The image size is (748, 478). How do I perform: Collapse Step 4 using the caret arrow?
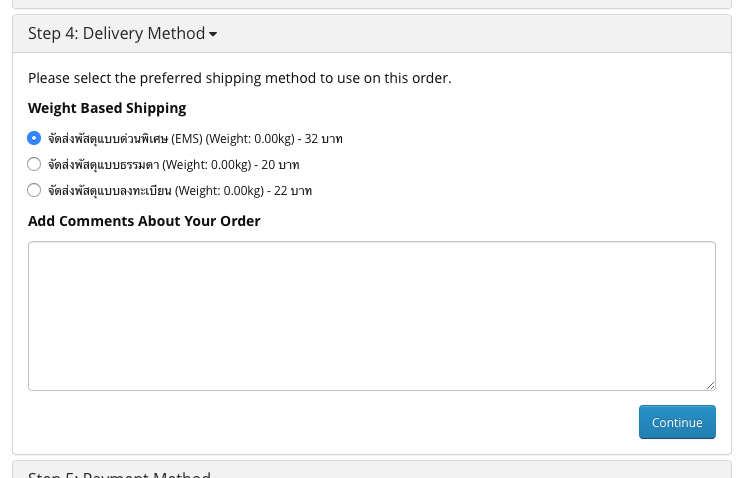[x=213, y=34]
